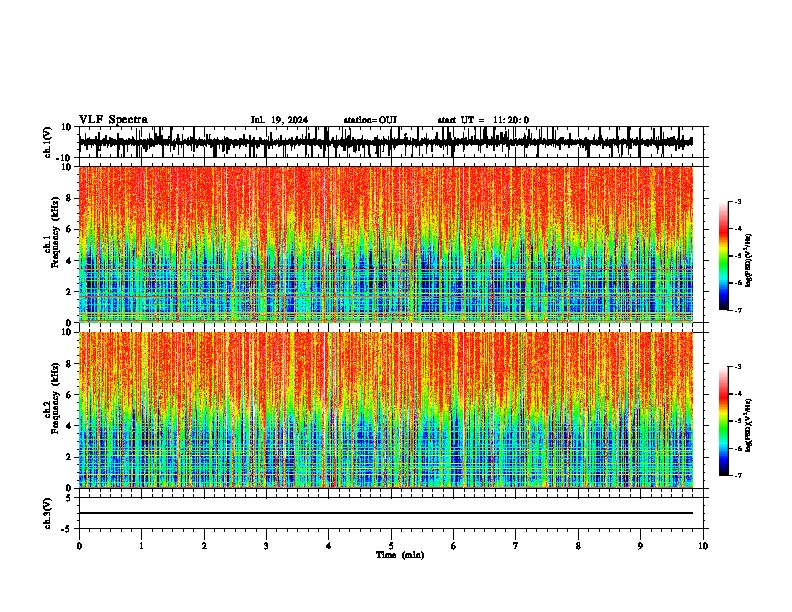Click time axis tick label "1"
Image resolution: width=792 pixels, height=612 pixels.
[141, 546]
